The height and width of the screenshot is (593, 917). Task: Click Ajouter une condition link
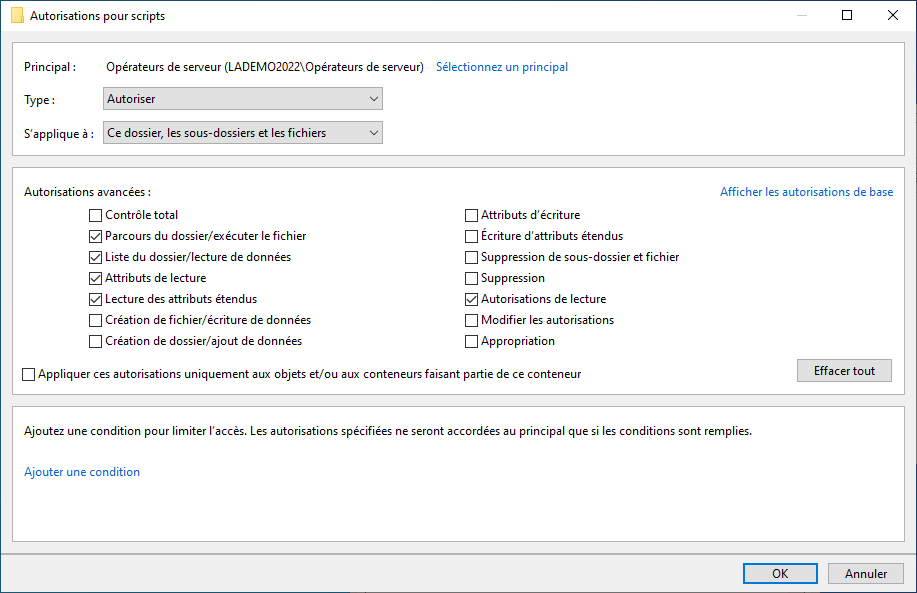[82, 472]
